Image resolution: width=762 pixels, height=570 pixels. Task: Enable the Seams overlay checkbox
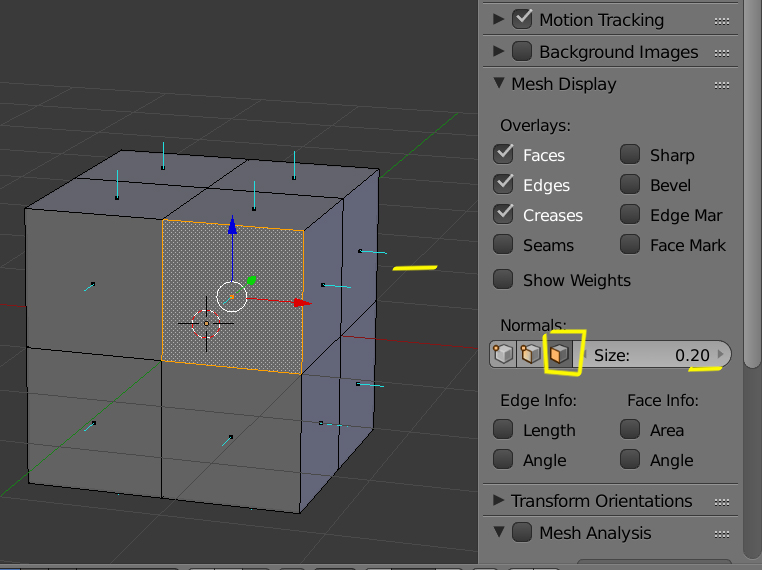point(503,244)
